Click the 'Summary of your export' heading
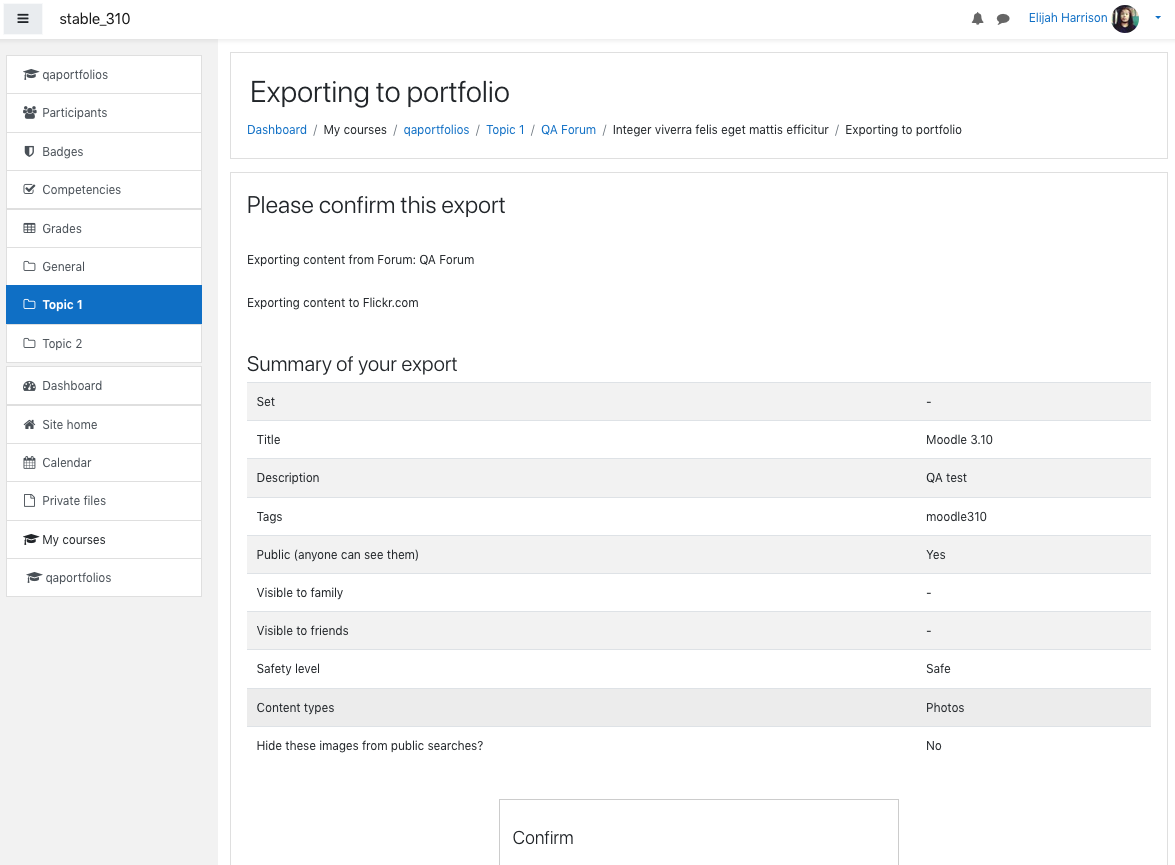1175x865 pixels. tap(351, 364)
